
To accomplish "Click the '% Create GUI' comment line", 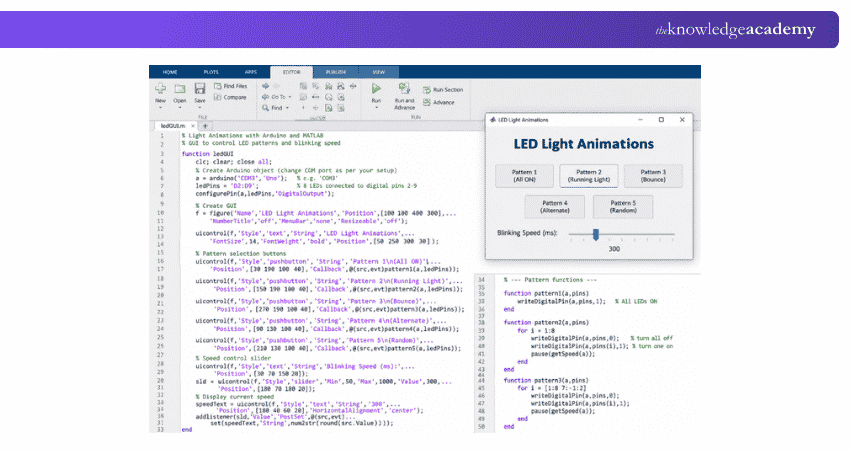I will point(216,206).
